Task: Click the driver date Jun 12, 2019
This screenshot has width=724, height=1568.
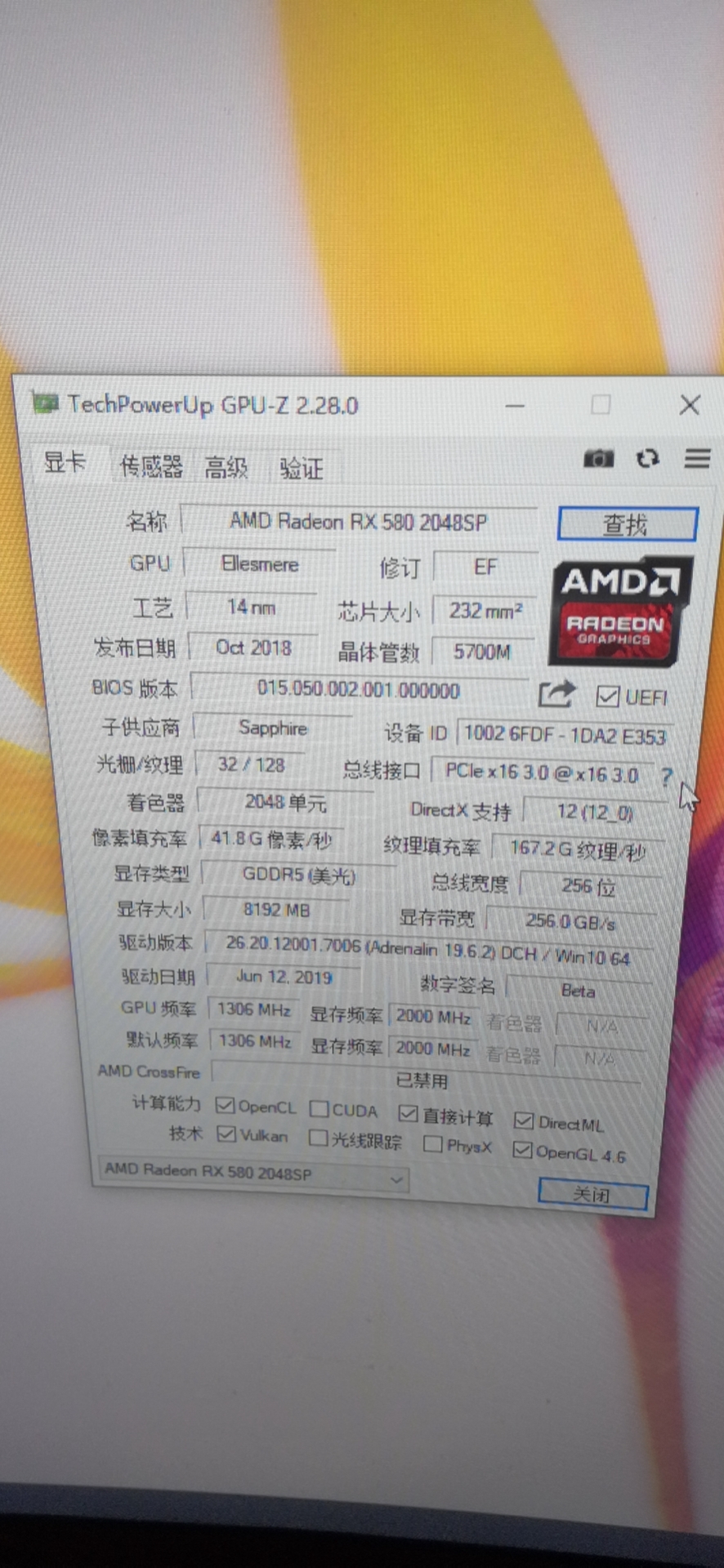Action: tap(284, 977)
